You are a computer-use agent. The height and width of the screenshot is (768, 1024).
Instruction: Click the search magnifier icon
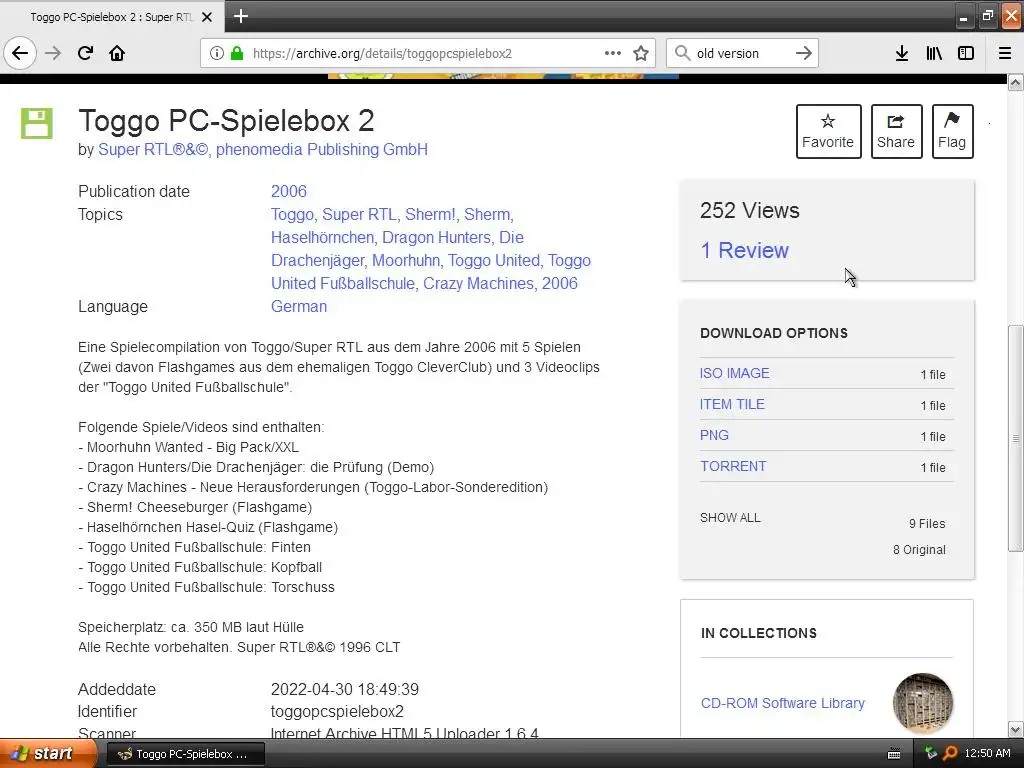(682, 53)
